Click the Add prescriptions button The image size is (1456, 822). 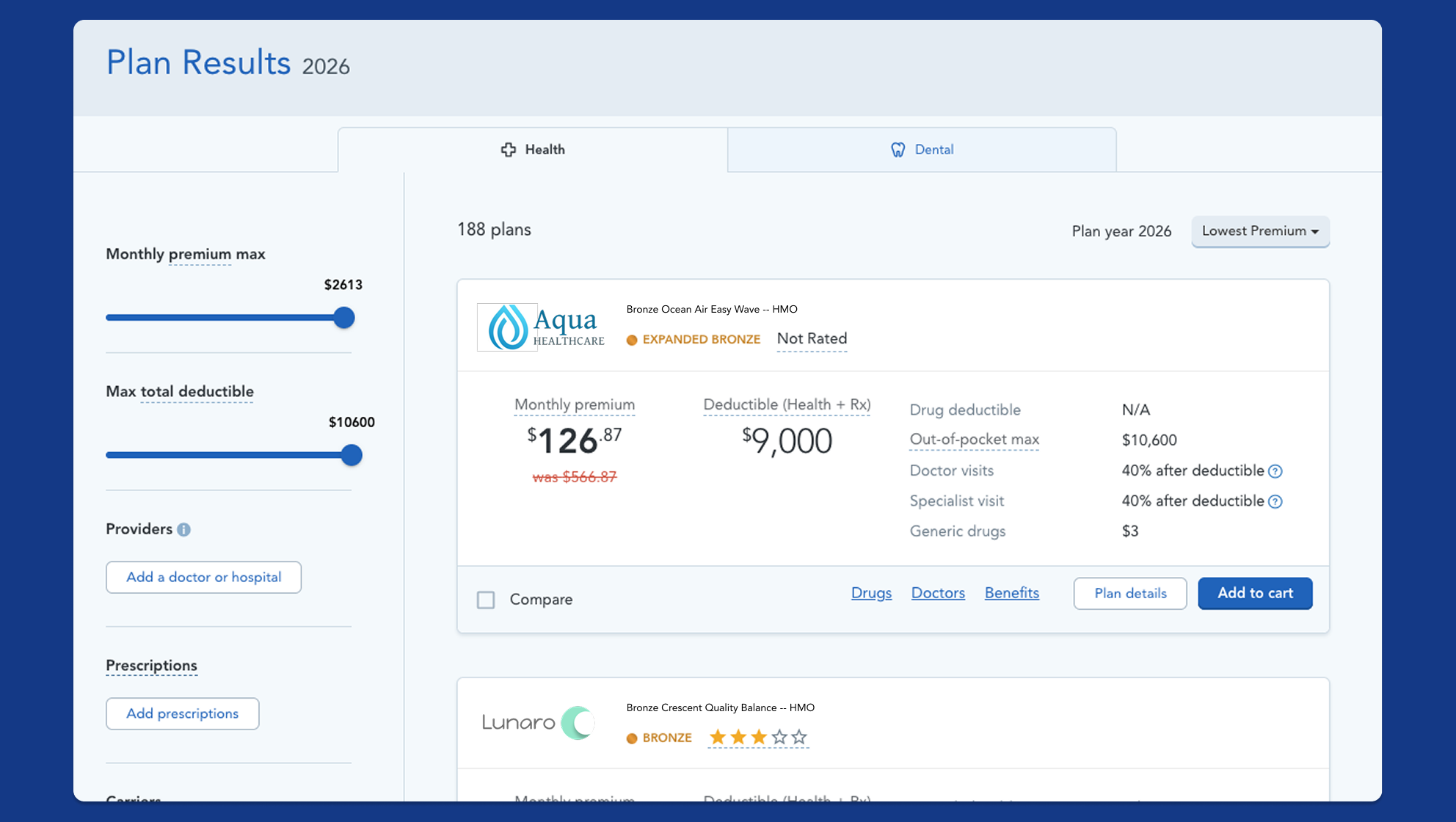[182, 713]
